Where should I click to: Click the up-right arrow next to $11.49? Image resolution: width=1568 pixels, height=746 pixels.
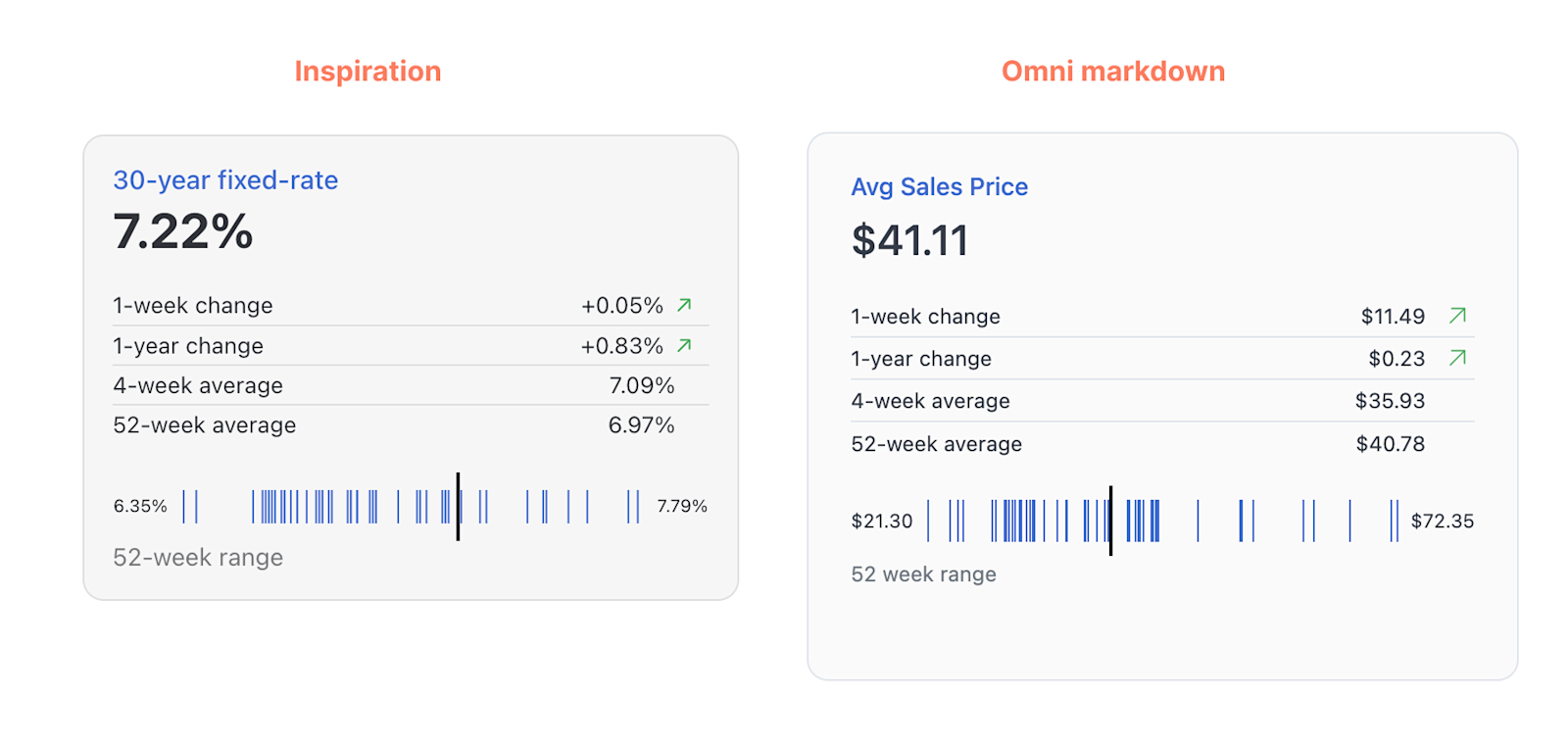tap(1457, 316)
